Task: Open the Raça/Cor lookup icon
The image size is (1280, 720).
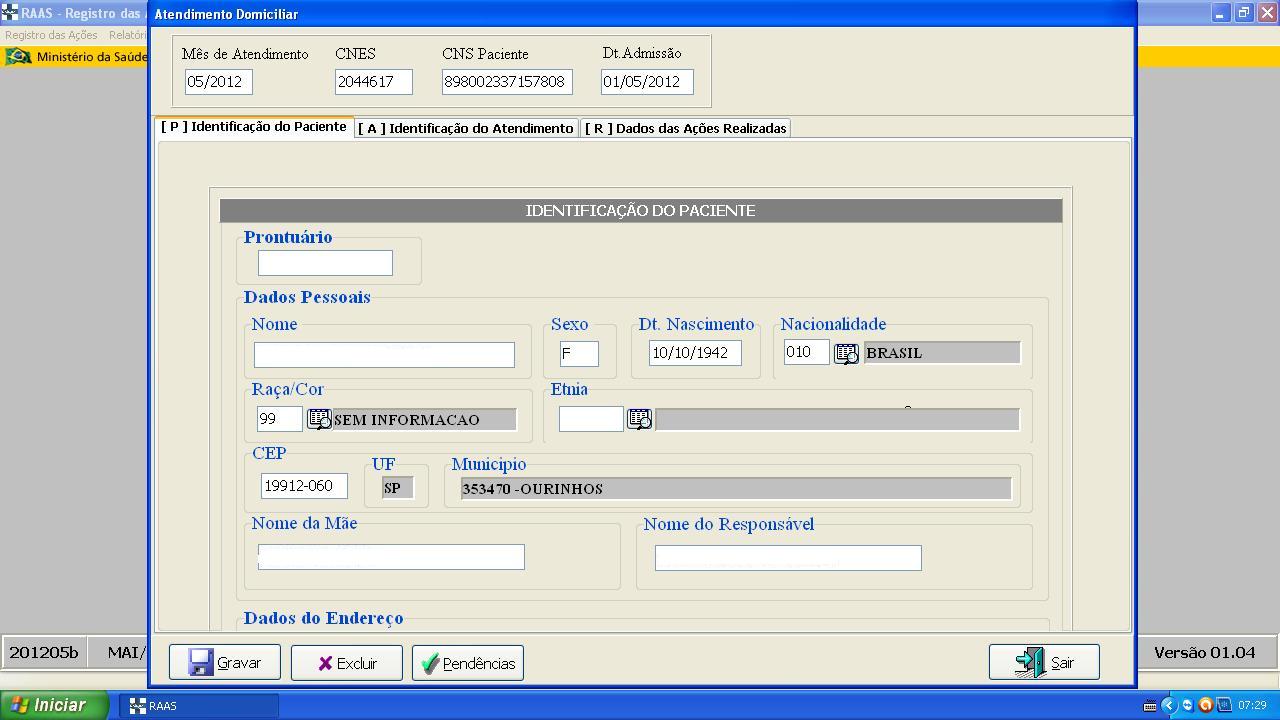Action: click(x=319, y=420)
